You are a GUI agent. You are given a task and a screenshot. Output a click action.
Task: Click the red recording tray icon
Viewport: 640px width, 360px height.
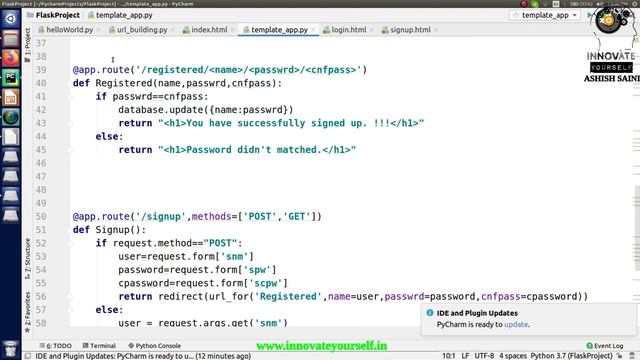point(524,4)
